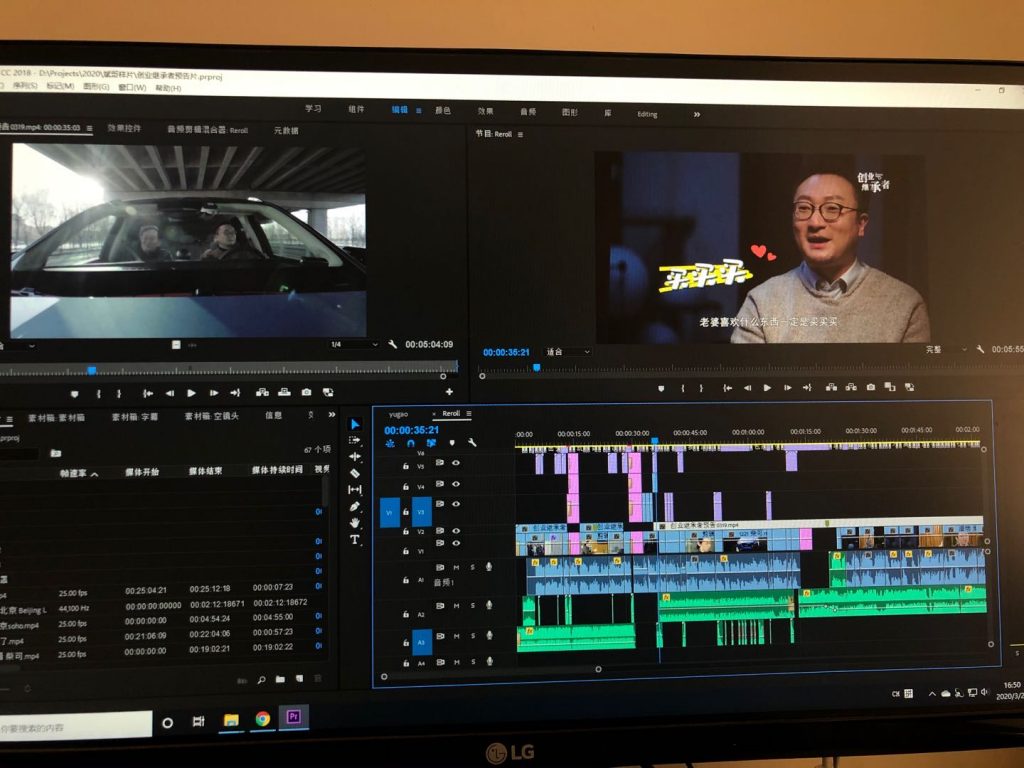Viewport: 1024px width, 768px height.
Task: Expand workspace overflow chevrons at top
Action: coord(697,114)
